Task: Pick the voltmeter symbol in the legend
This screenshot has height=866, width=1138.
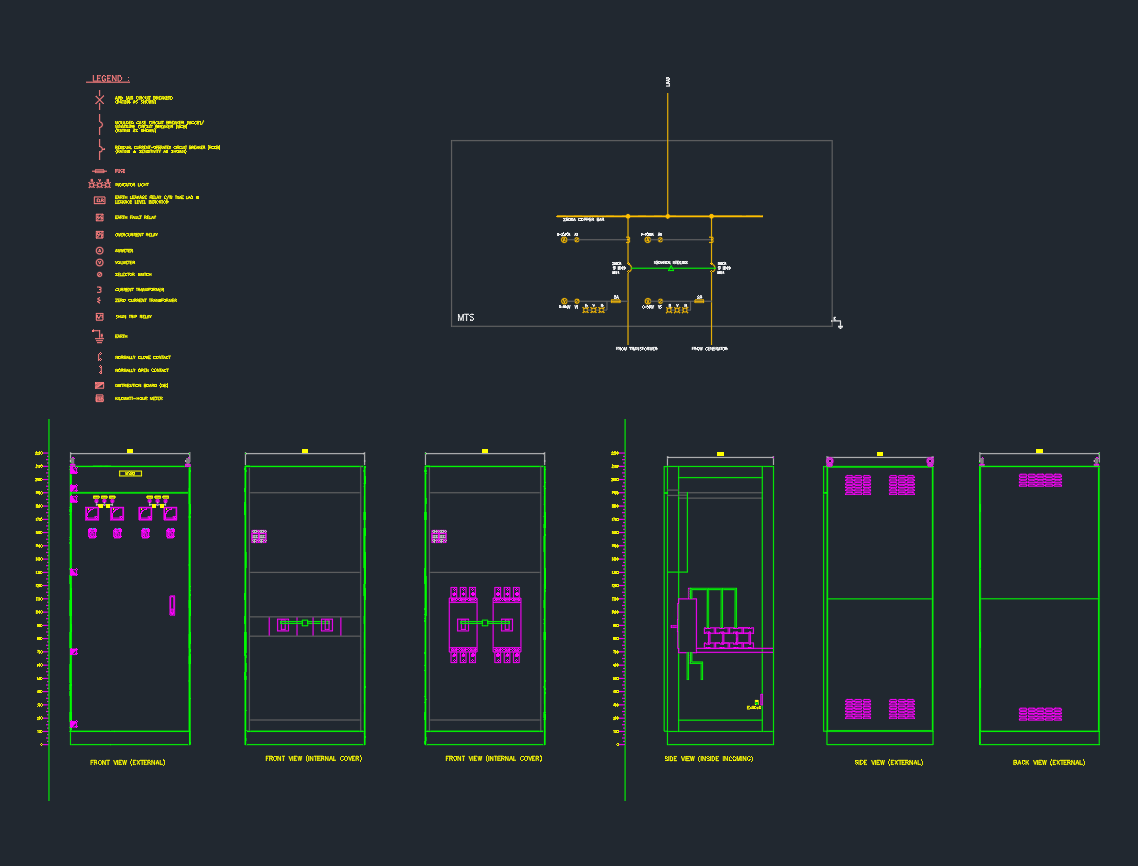Action: pos(99,262)
